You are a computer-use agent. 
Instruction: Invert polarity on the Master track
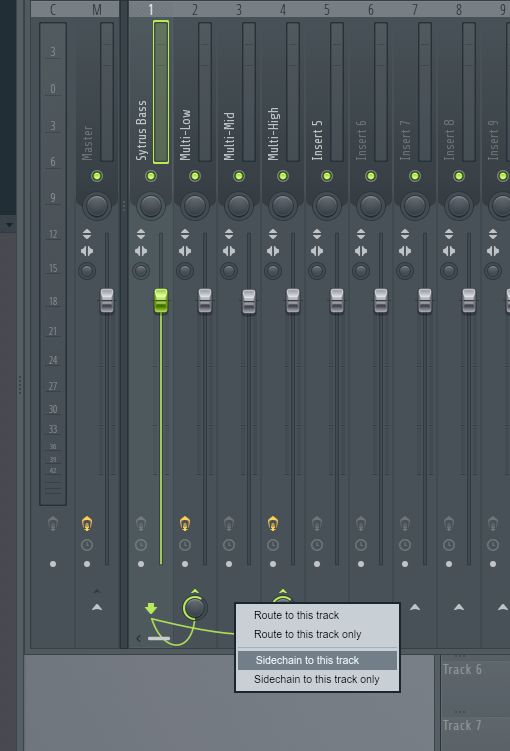[x=87, y=234]
